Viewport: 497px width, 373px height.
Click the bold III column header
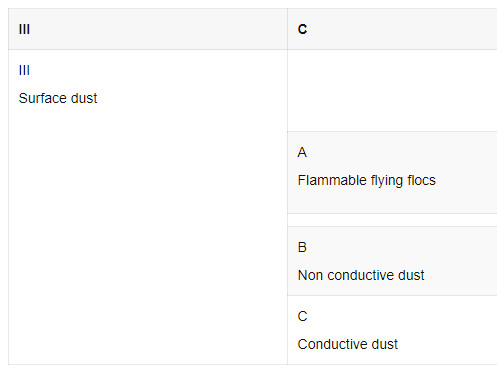24,29
